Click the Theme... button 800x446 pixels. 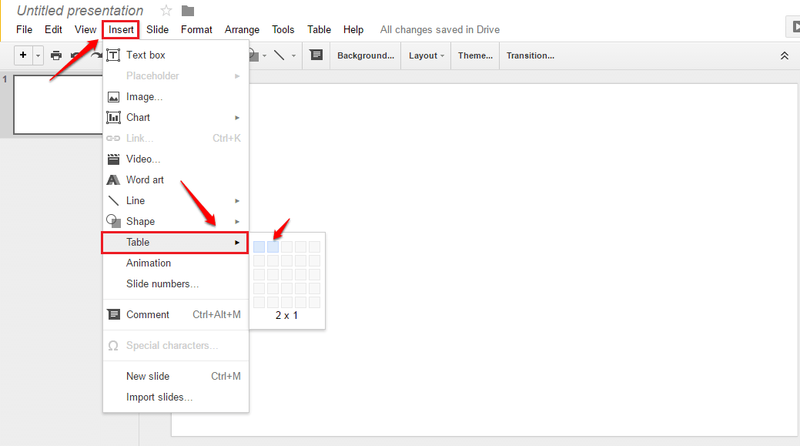point(475,56)
